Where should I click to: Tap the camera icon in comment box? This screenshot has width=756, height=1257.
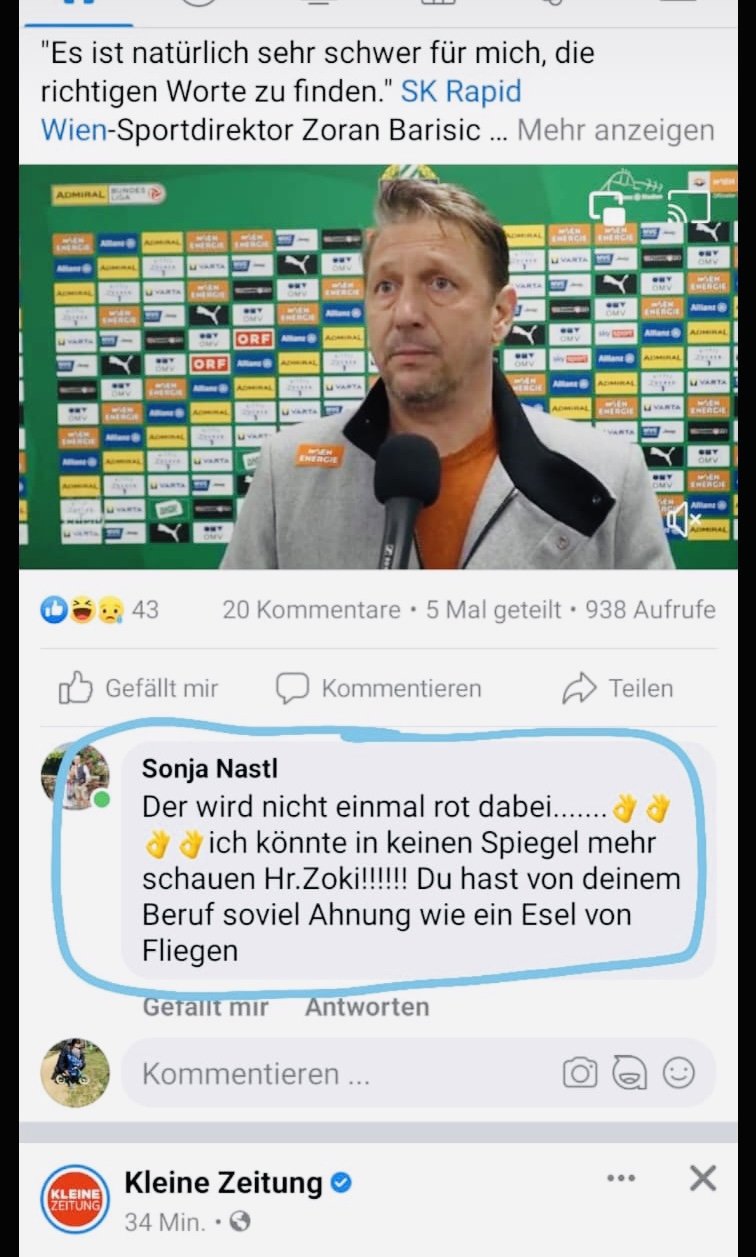point(579,1073)
